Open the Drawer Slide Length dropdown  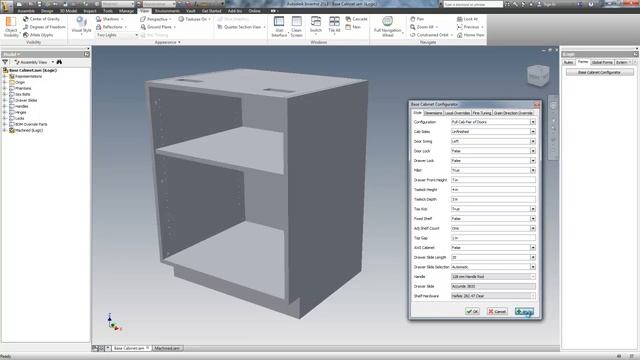tap(533, 258)
